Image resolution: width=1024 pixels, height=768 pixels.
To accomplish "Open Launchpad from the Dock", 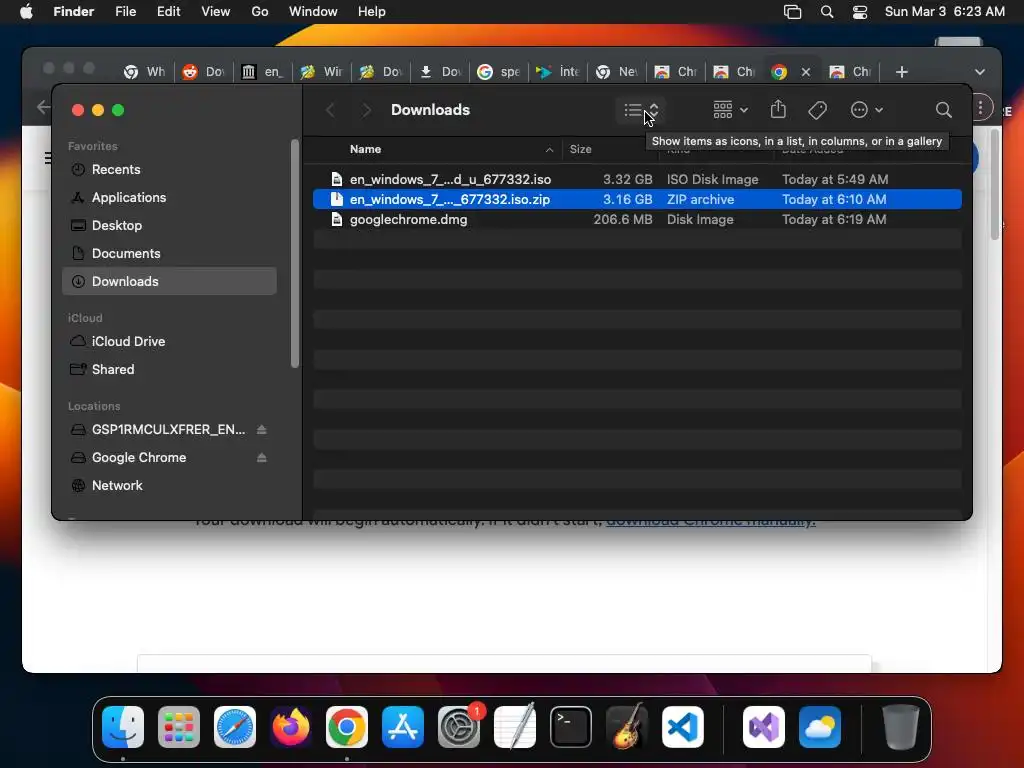I will pos(179,727).
